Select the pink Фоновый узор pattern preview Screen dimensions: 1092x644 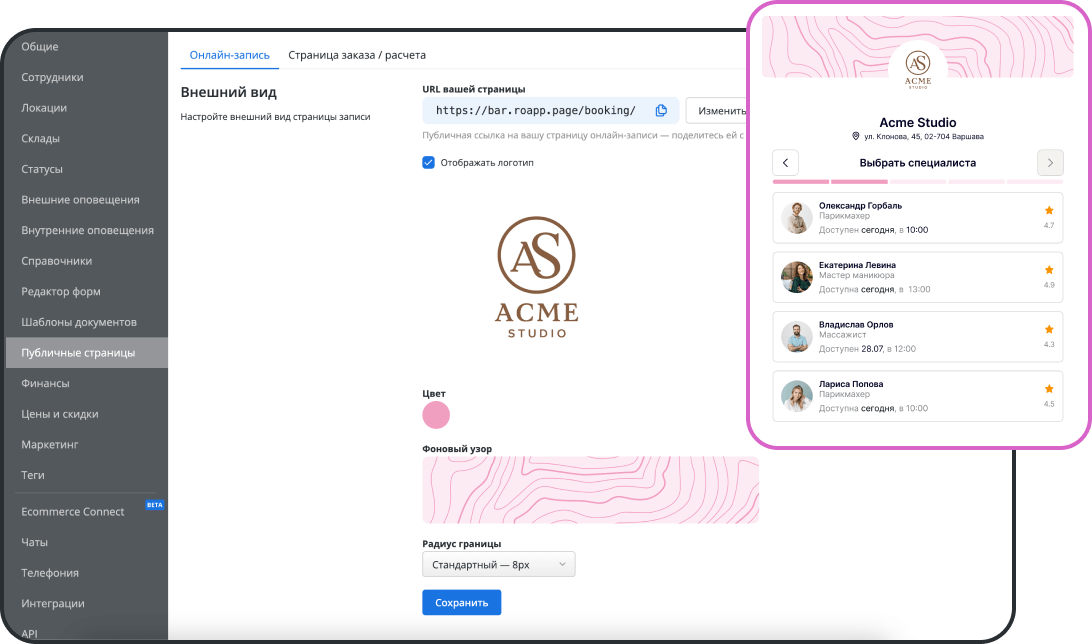[590, 490]
